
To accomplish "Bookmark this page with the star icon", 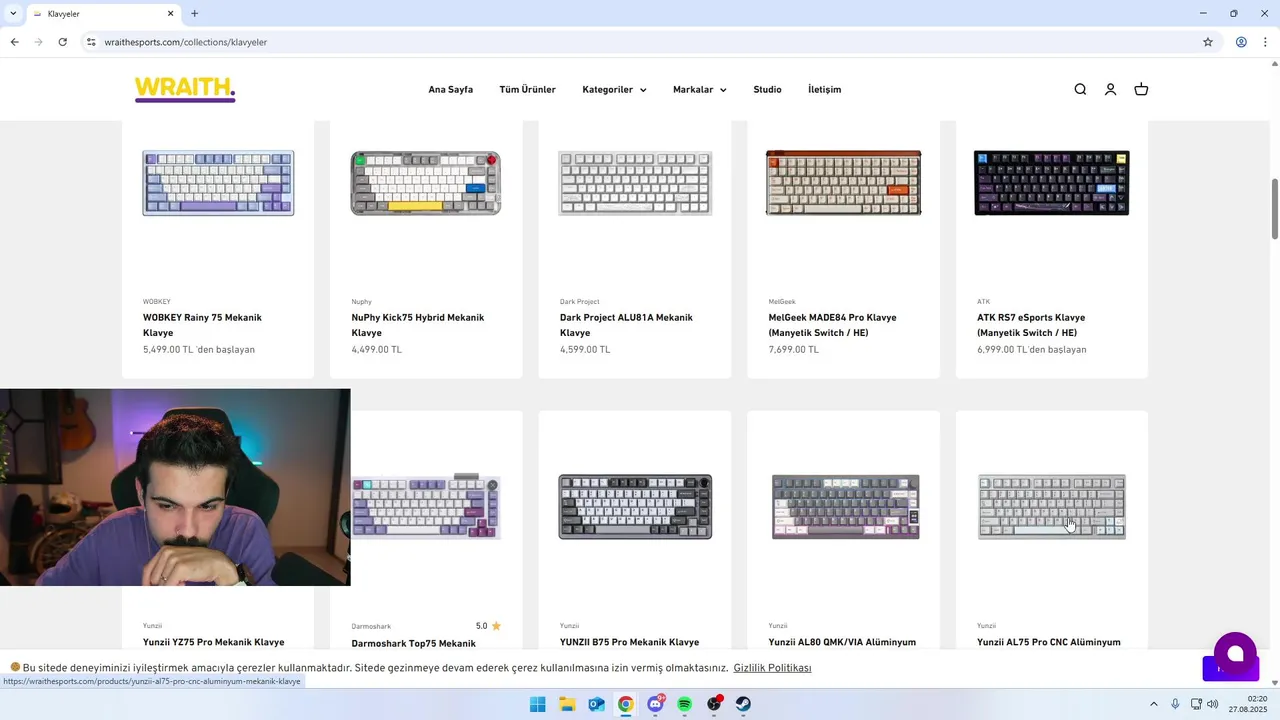I will point(1208,42).
